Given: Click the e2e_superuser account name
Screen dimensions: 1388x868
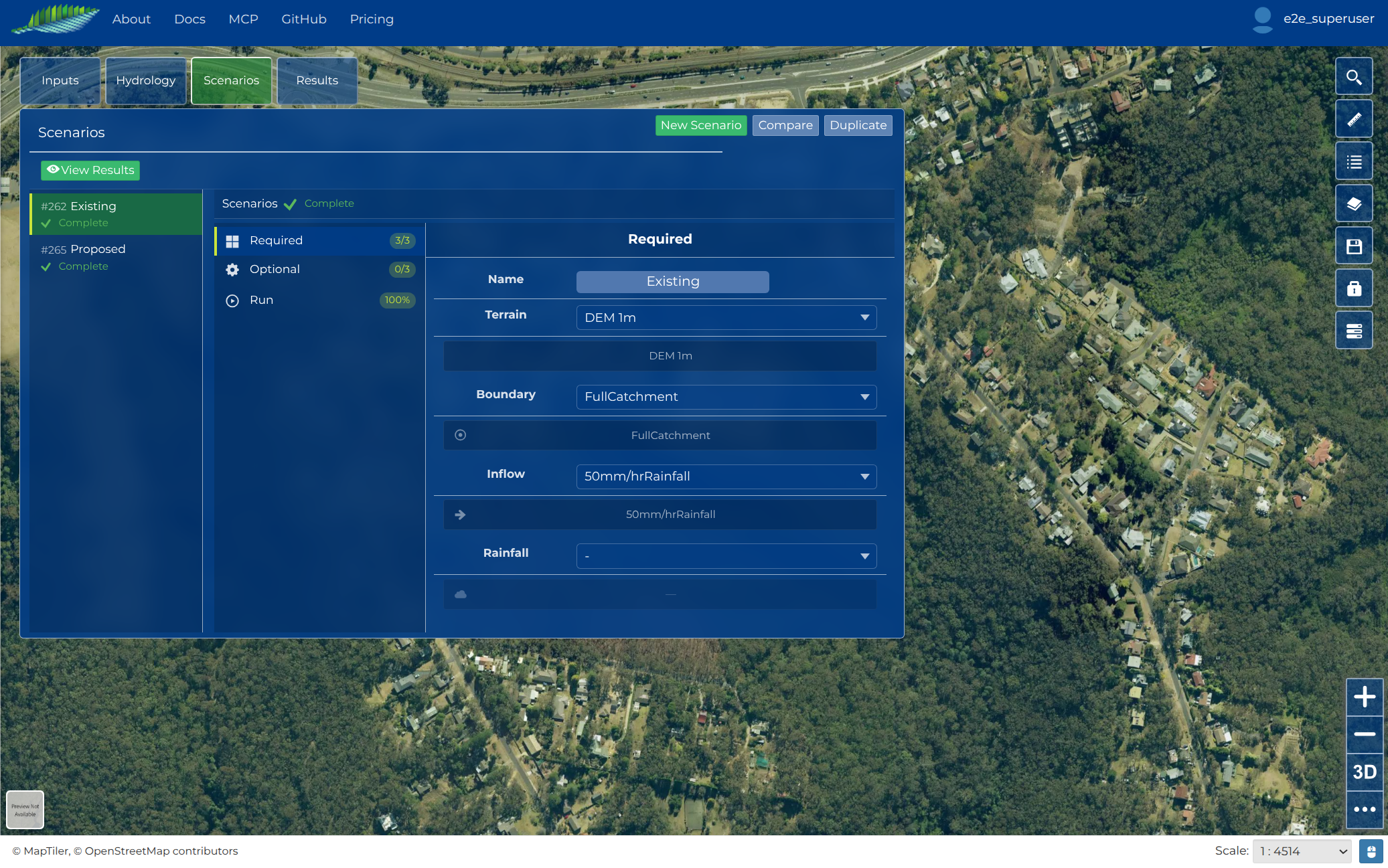Looking at the screenshot, I should click(1328, 19).
